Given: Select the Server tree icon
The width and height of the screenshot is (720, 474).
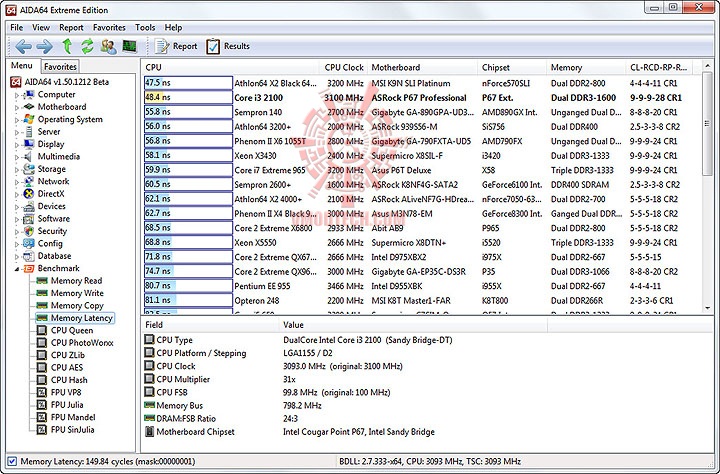Looking at the screenshot, I should [x=29, y=132].
